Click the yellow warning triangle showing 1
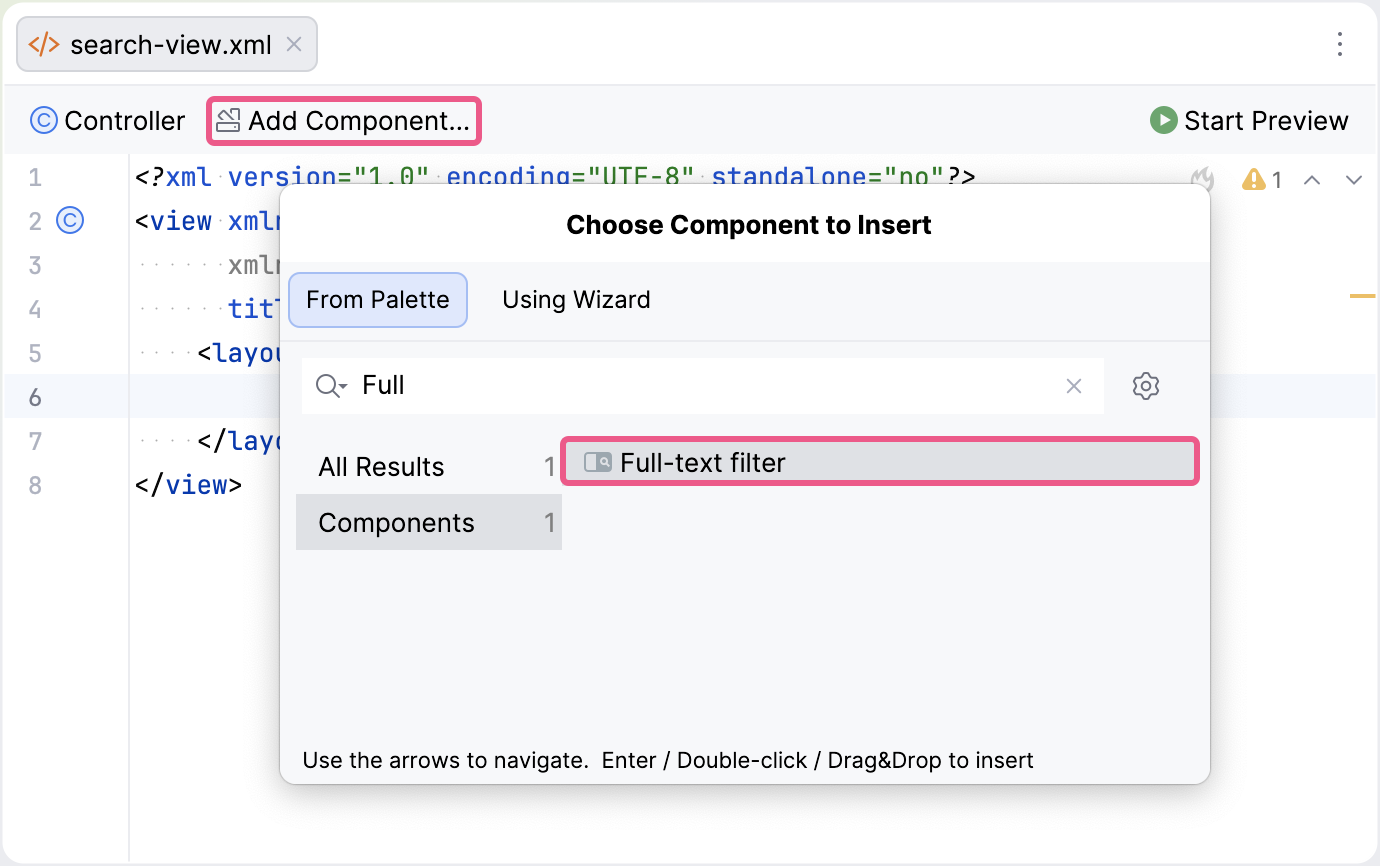The image size is (1380, 866). [x=1252, y=179]
